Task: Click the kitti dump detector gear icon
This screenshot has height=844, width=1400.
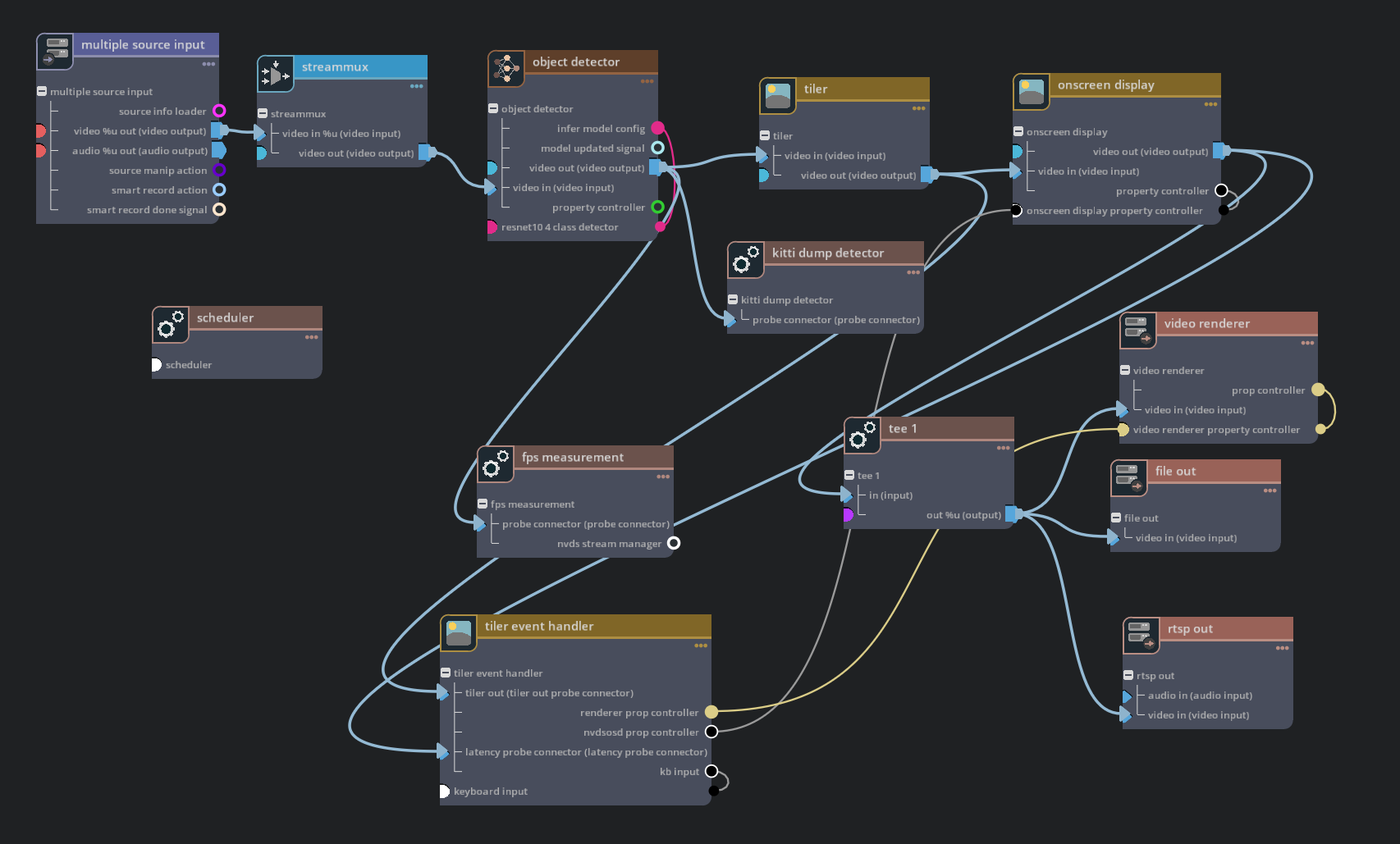Action: click(746, 260)
